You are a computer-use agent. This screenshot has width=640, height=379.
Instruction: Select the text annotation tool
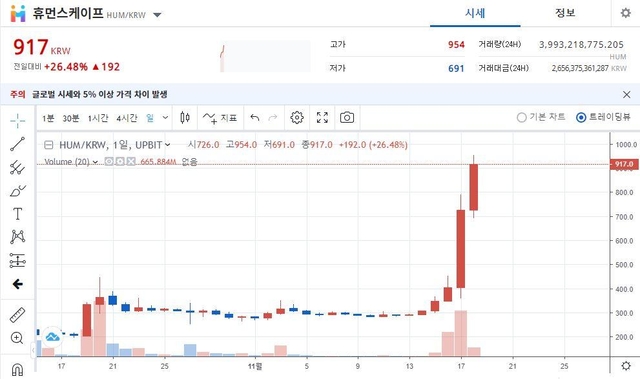[x=18, y=214]
